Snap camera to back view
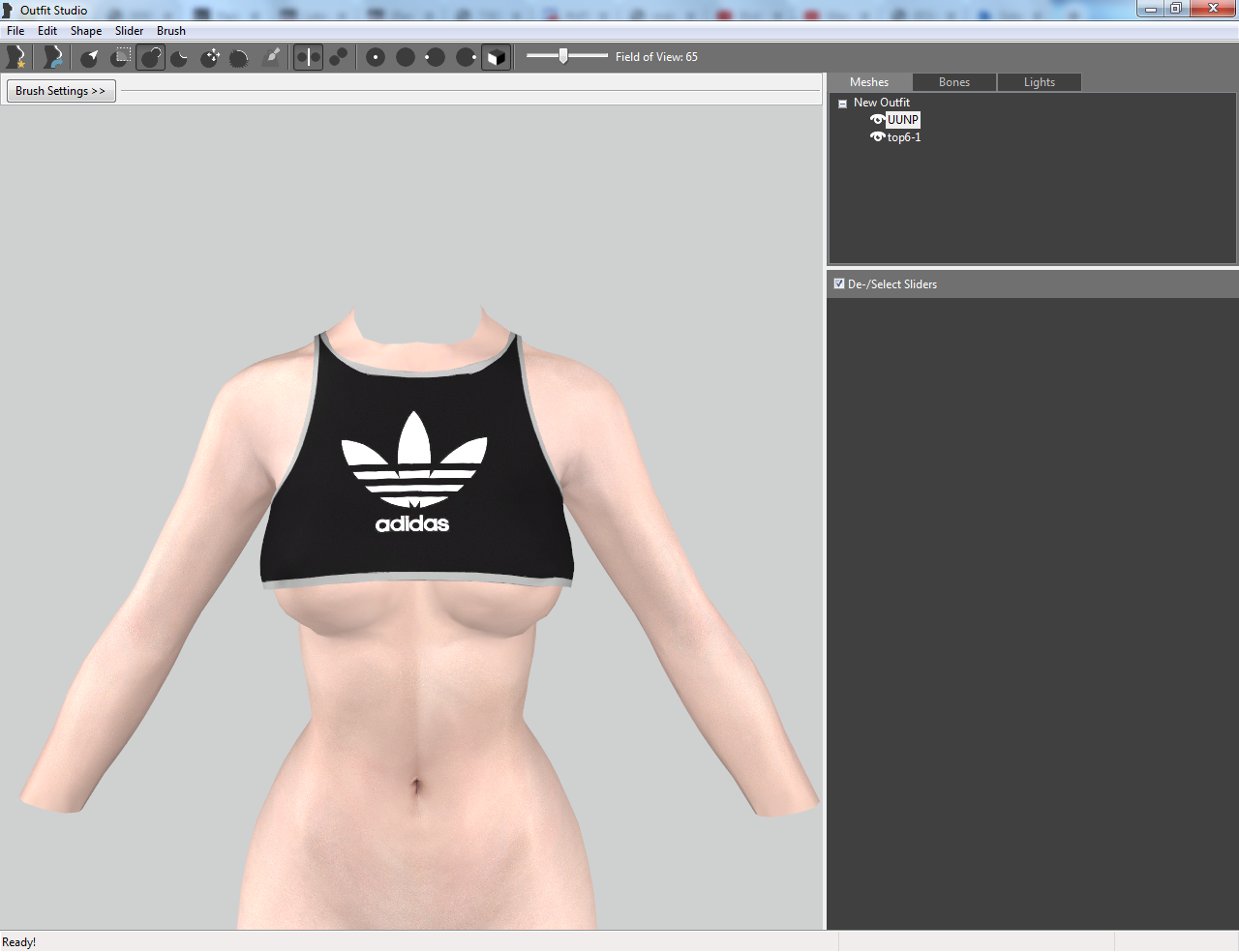Image resolution: width=1239 pixels, height=952 pixels. click(406, 57)
